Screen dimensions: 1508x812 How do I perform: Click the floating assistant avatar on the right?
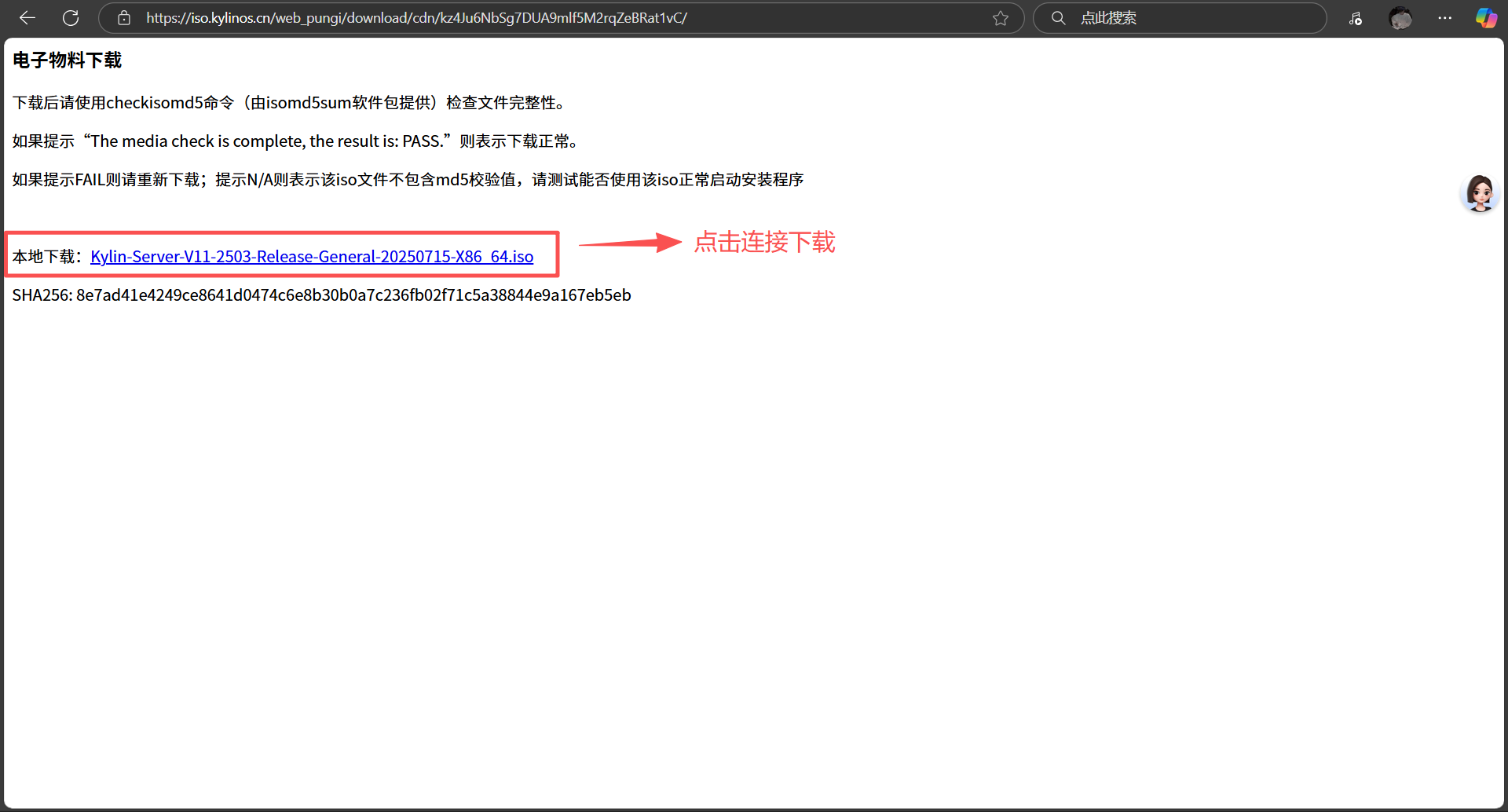click(x=1480, y=193)
